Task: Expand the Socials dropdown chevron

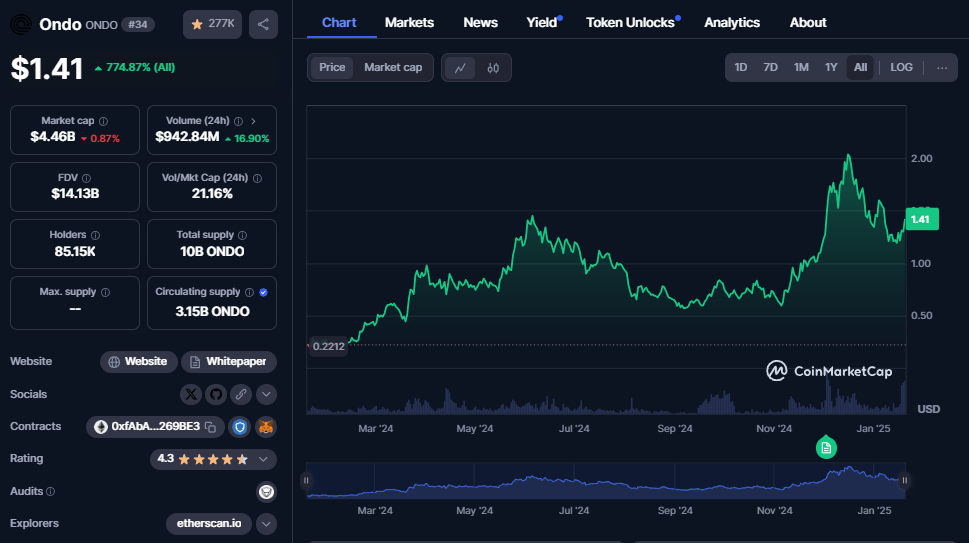Action: tap(266, 394)
